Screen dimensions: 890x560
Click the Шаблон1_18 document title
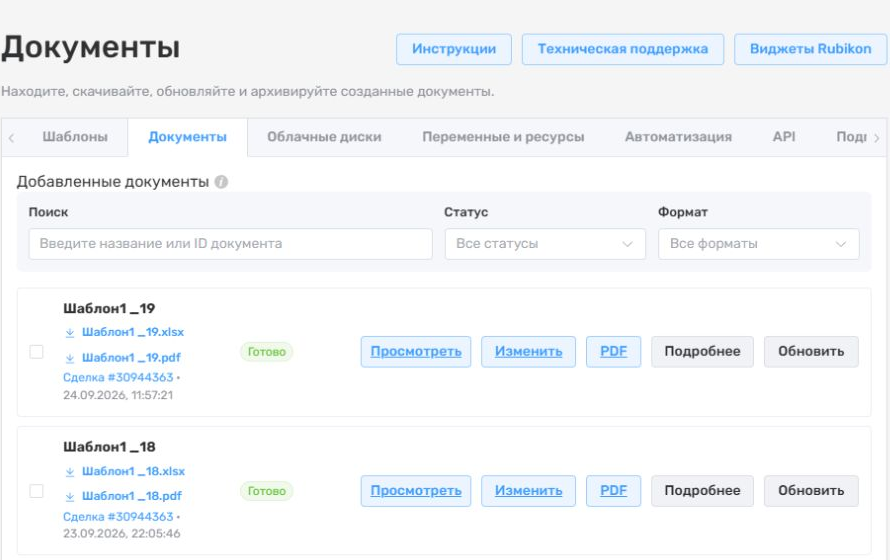[109, 447]
